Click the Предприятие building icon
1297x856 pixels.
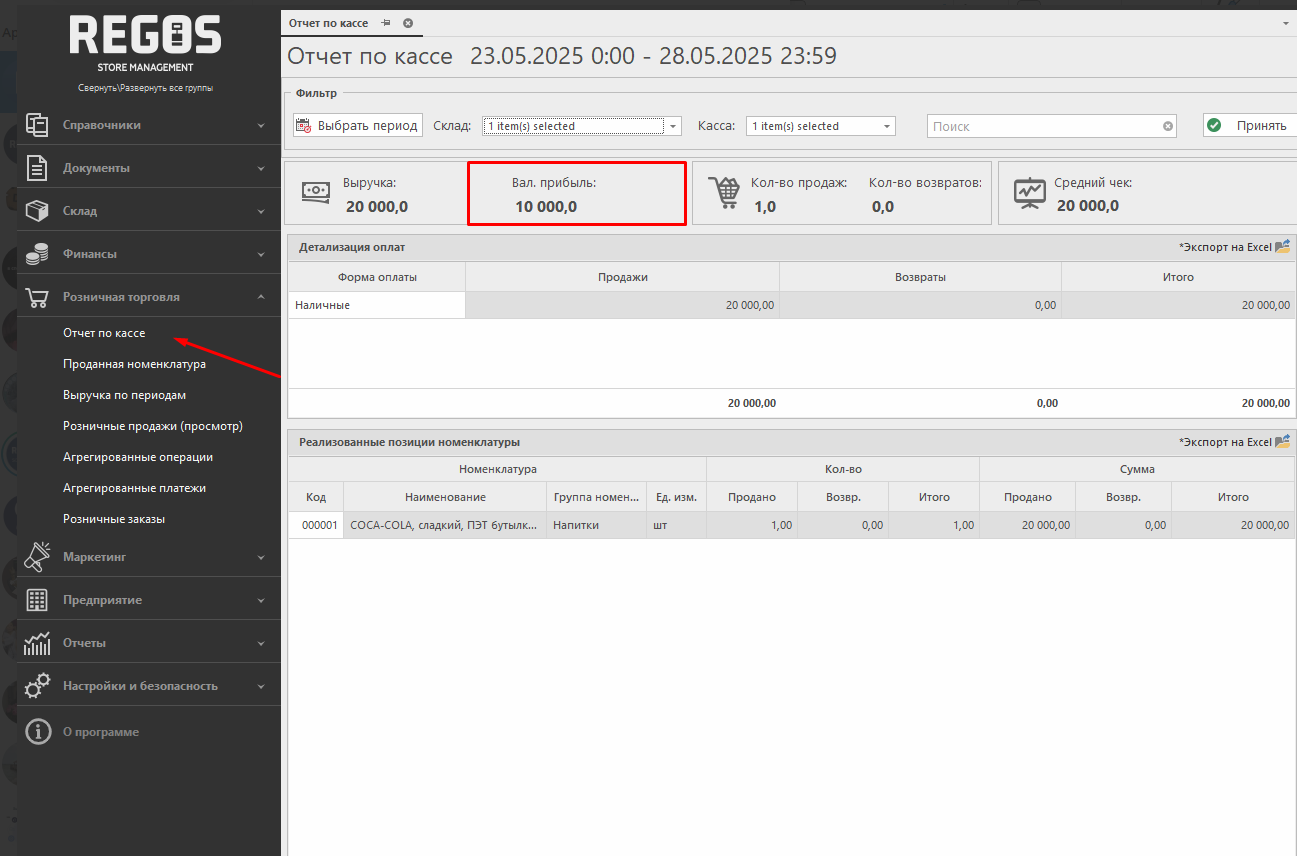pos(38,600)
